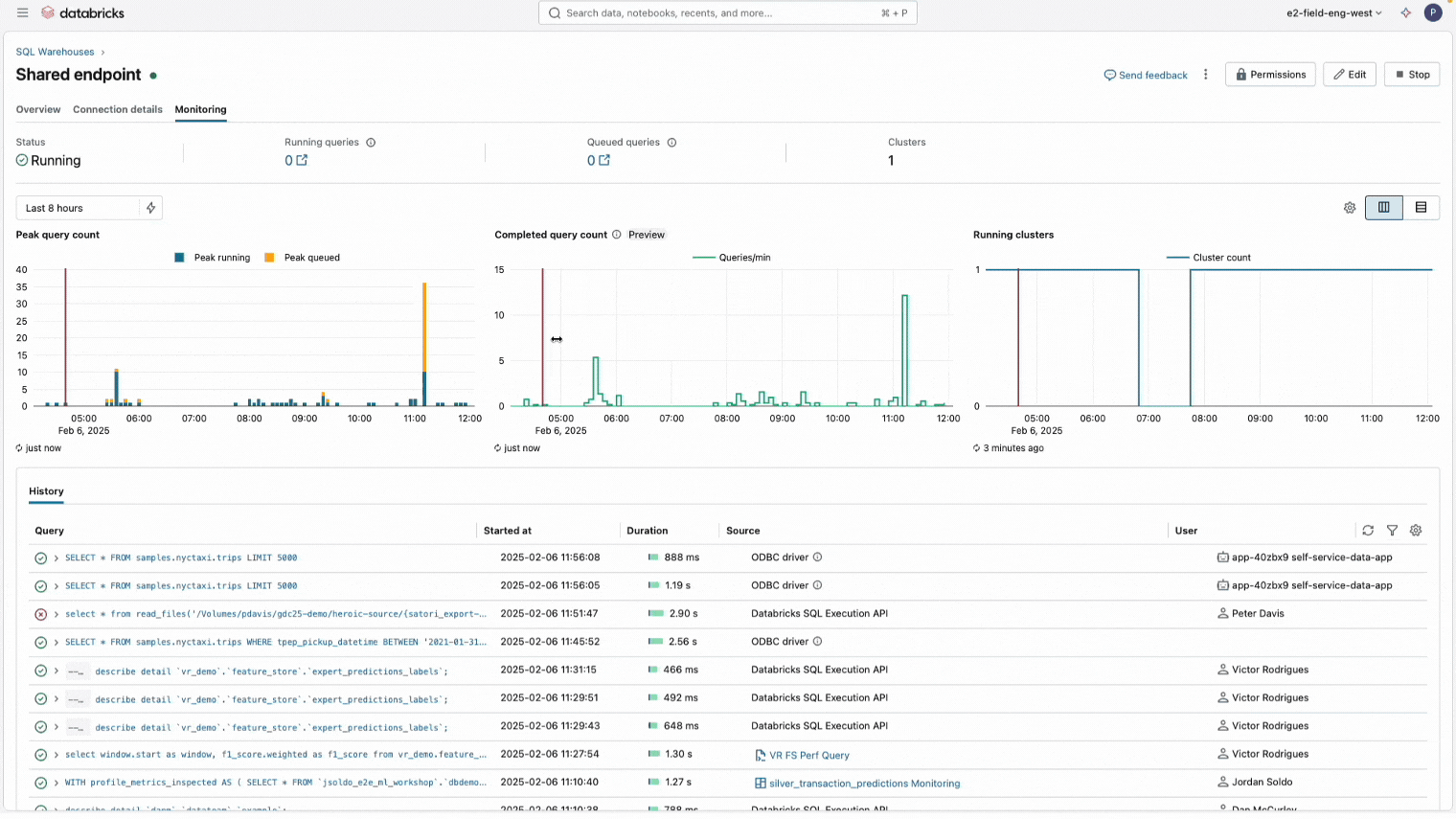Open the Last 8 hours time range dropdown
The height and width of the screenshot is (819, 1456).
point(77,208)
